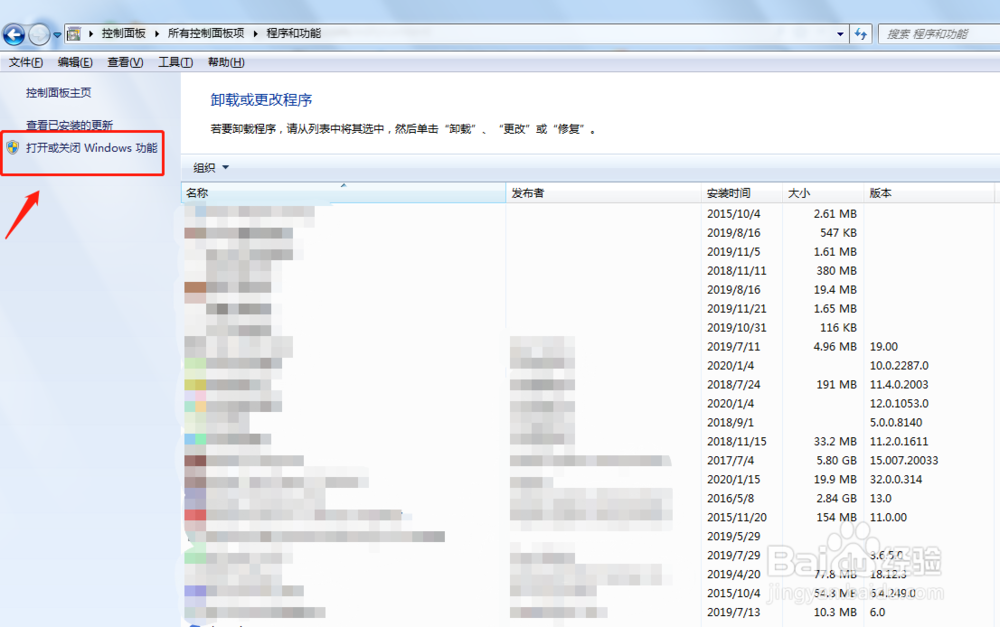Click the greyed forward navigation arrow
Image resolution: width=1000 pixels, height=627 pixels.
click(39, 34)
